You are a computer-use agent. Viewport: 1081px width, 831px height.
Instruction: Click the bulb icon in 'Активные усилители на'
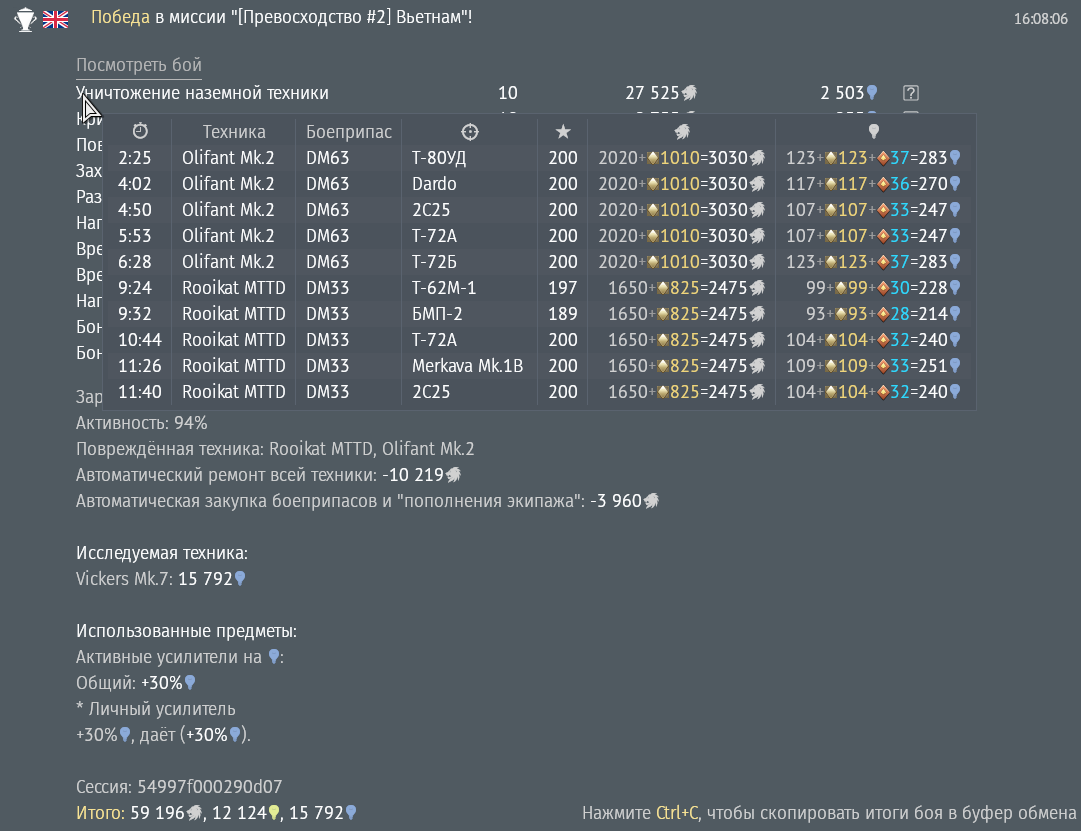(x=274, y=657)
